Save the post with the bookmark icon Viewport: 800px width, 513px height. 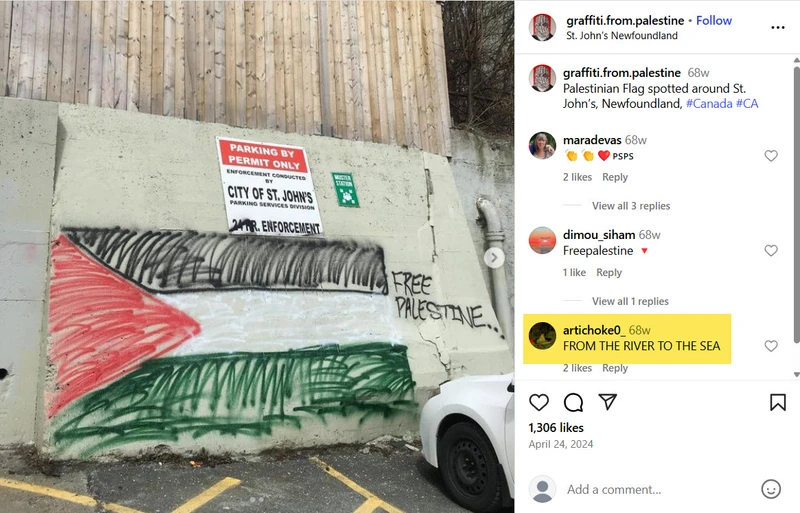click(x=778, y=402)
